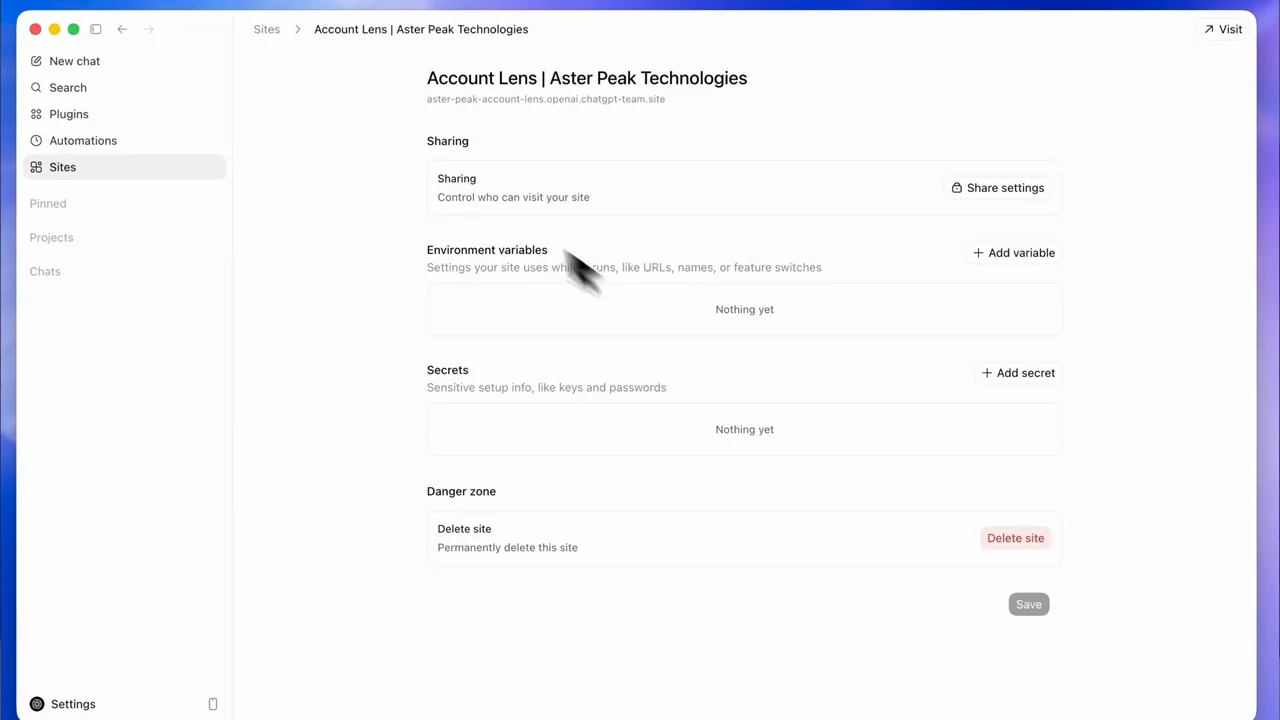This screenshot has width=1280, height=720.
Task: Click the arrow icon in Visit
Action: coord(1209,29)
